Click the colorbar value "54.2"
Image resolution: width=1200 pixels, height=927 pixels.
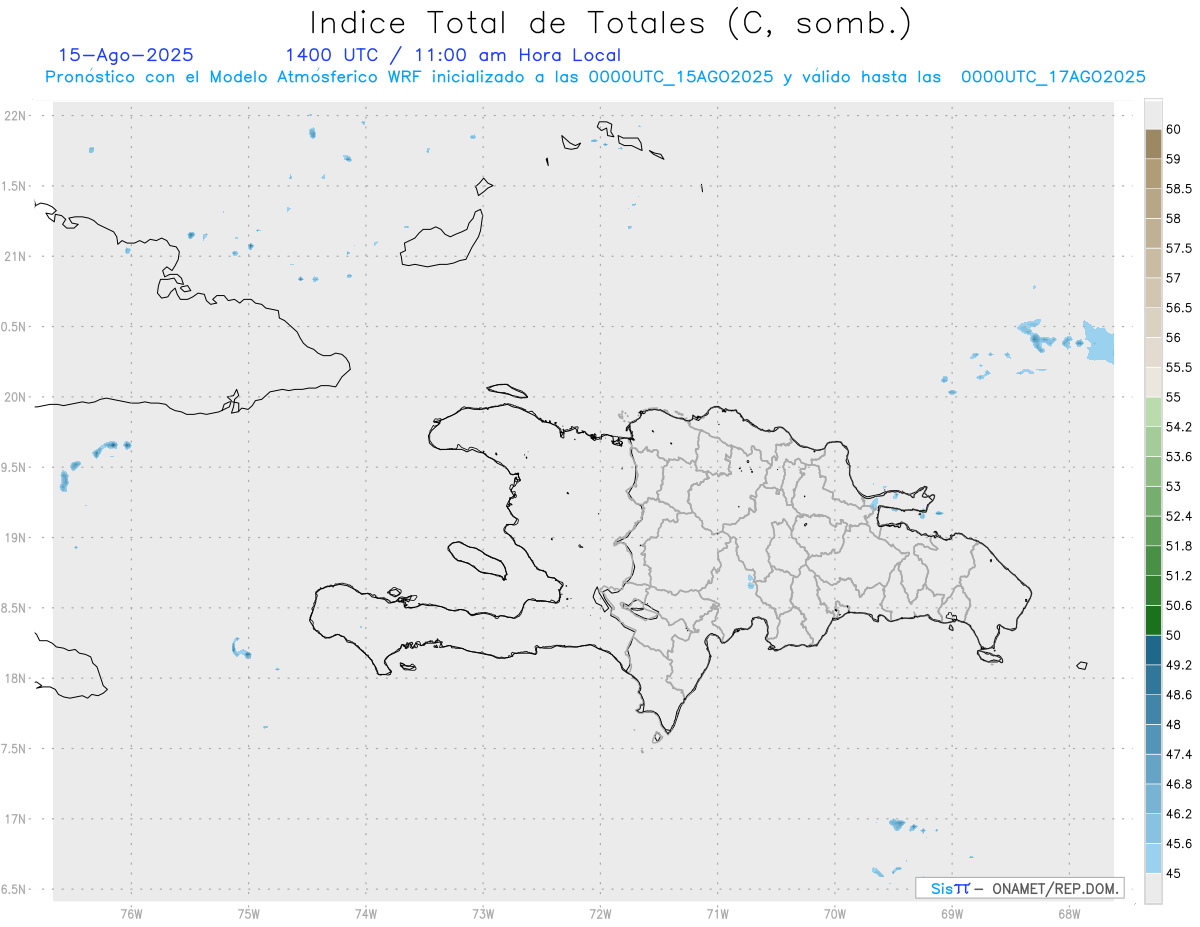click(1178, 427)
